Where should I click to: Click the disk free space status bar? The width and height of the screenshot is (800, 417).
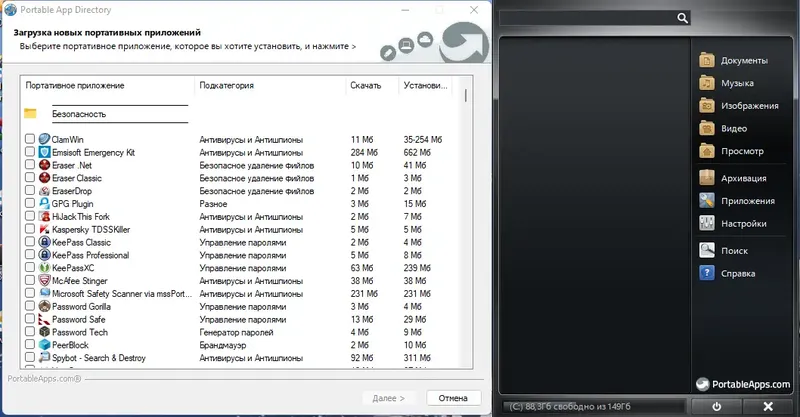593,406
